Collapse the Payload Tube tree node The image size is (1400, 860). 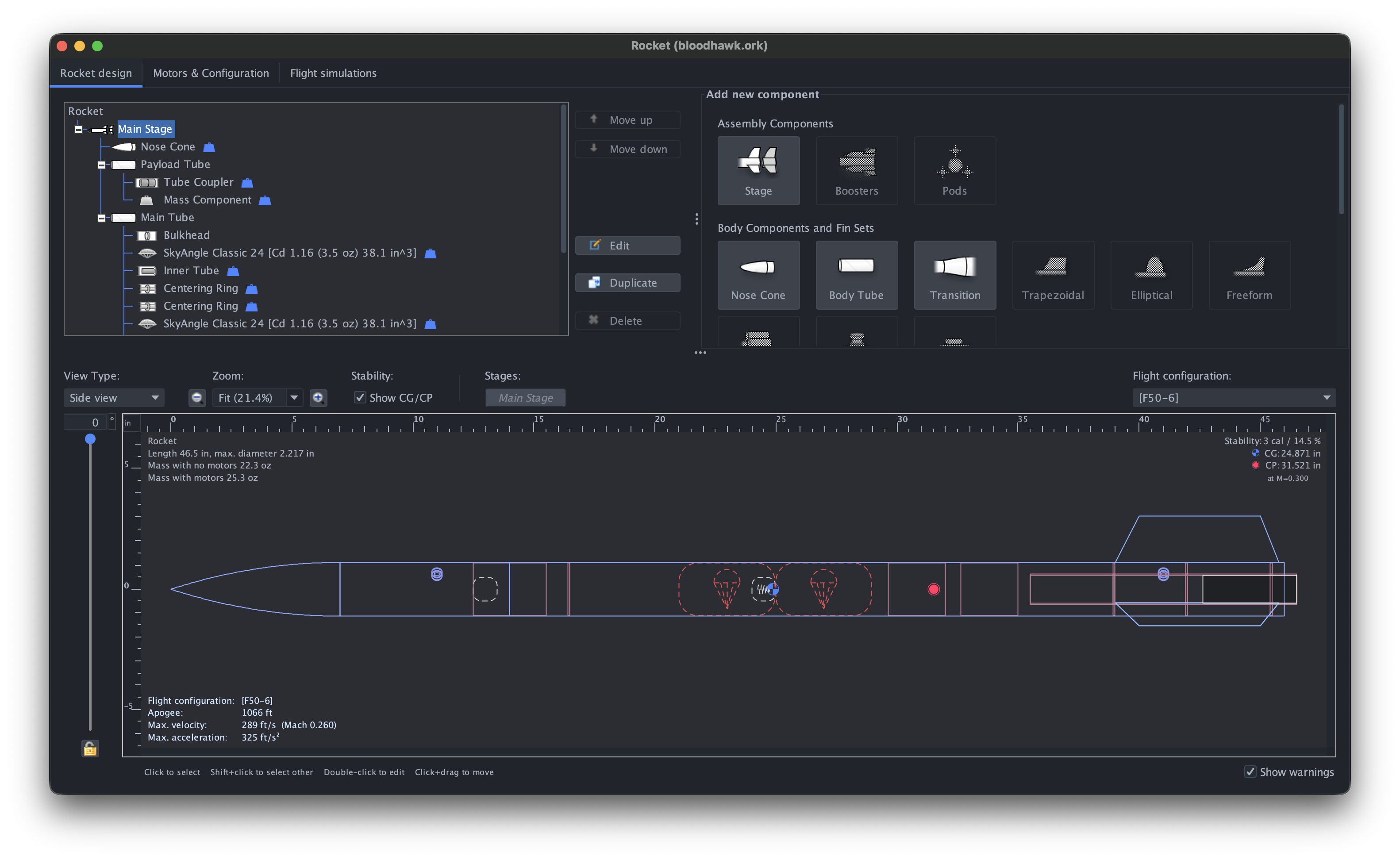[101, 165]
